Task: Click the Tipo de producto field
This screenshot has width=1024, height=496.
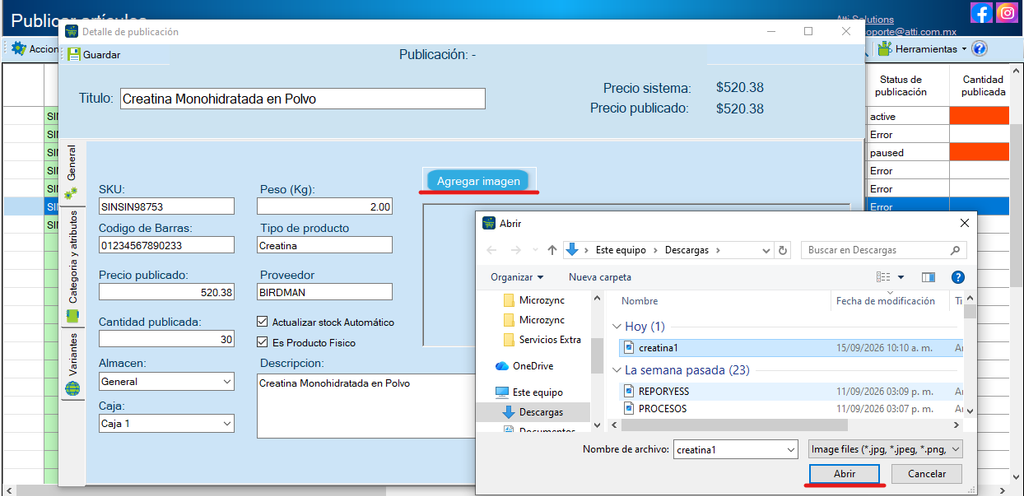Action: coord(325,245)
